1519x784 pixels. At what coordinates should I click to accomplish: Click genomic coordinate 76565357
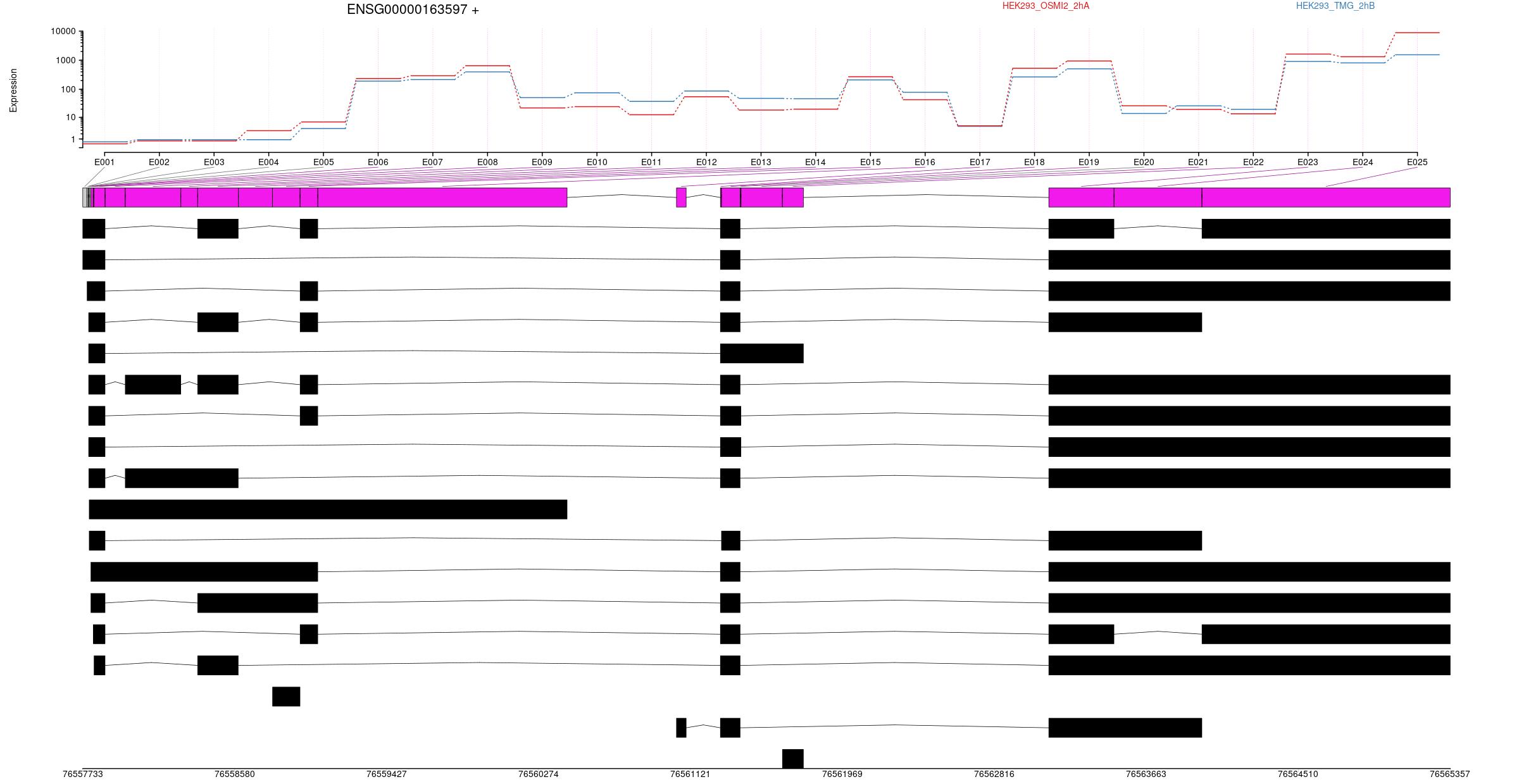pyautogui.click(x=1450, y=774)
